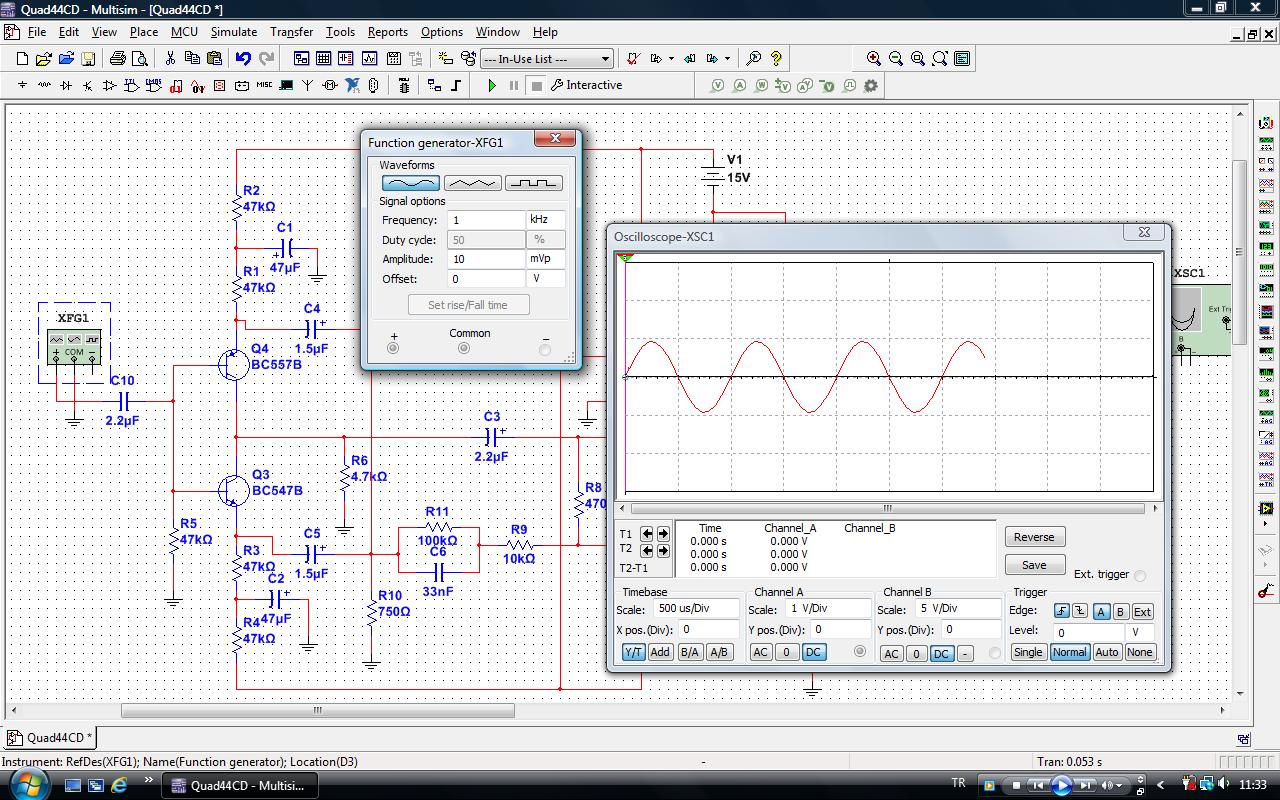Run the simulation with green play button
This screenshot has height=800, width=1280.
point(491,86)
